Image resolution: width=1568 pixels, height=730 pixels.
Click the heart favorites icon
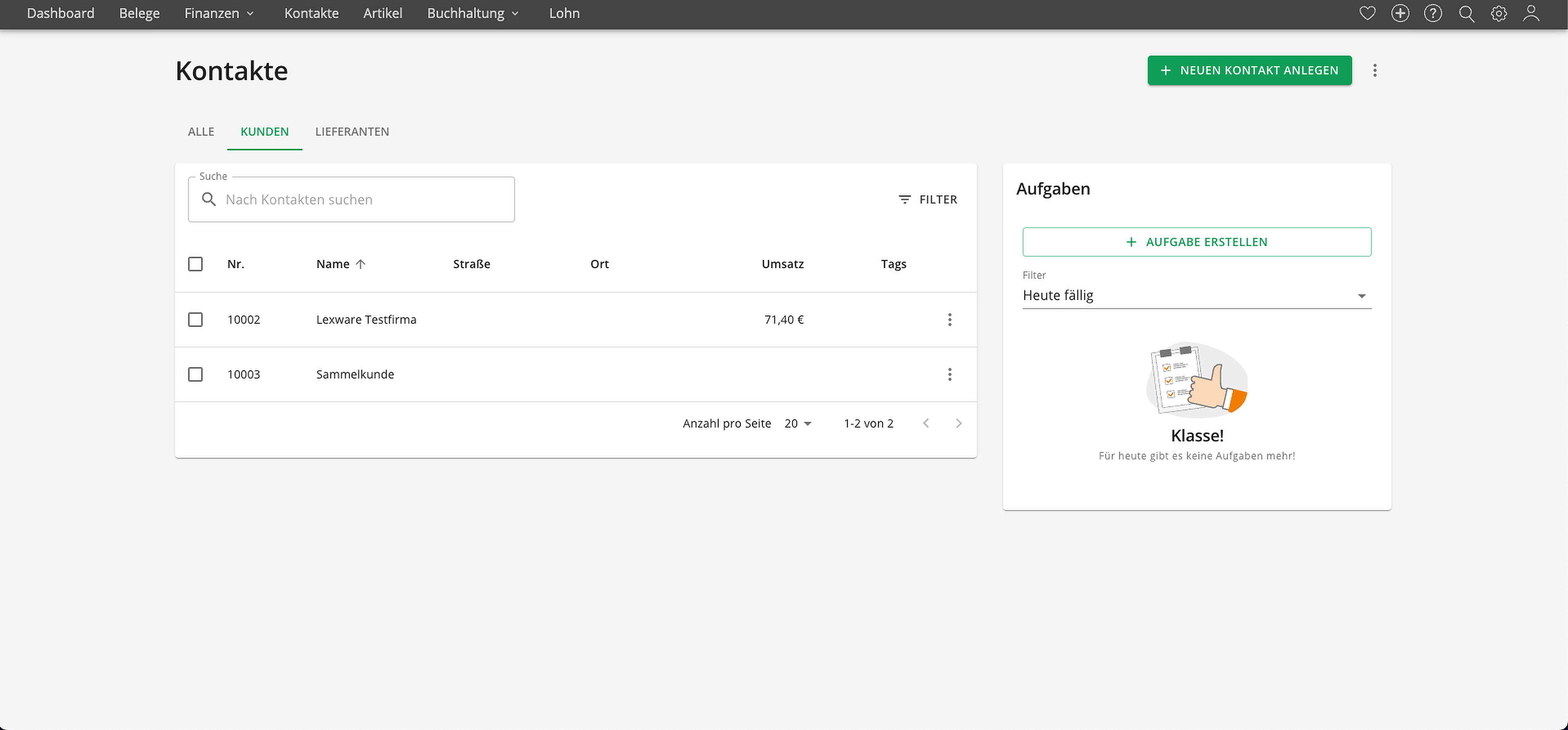[x=1367, y=13]
